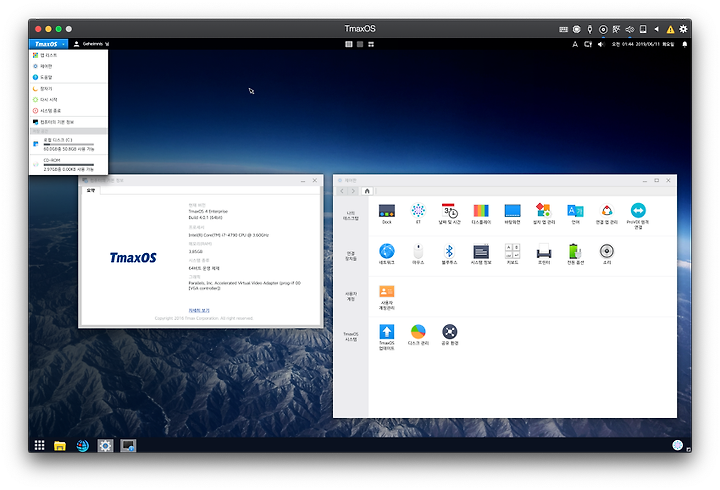The height and width of the screenshot is (490, 720).
Task: Click the speaker volume icon in TmaxOS panel
Action: [601, 44]
